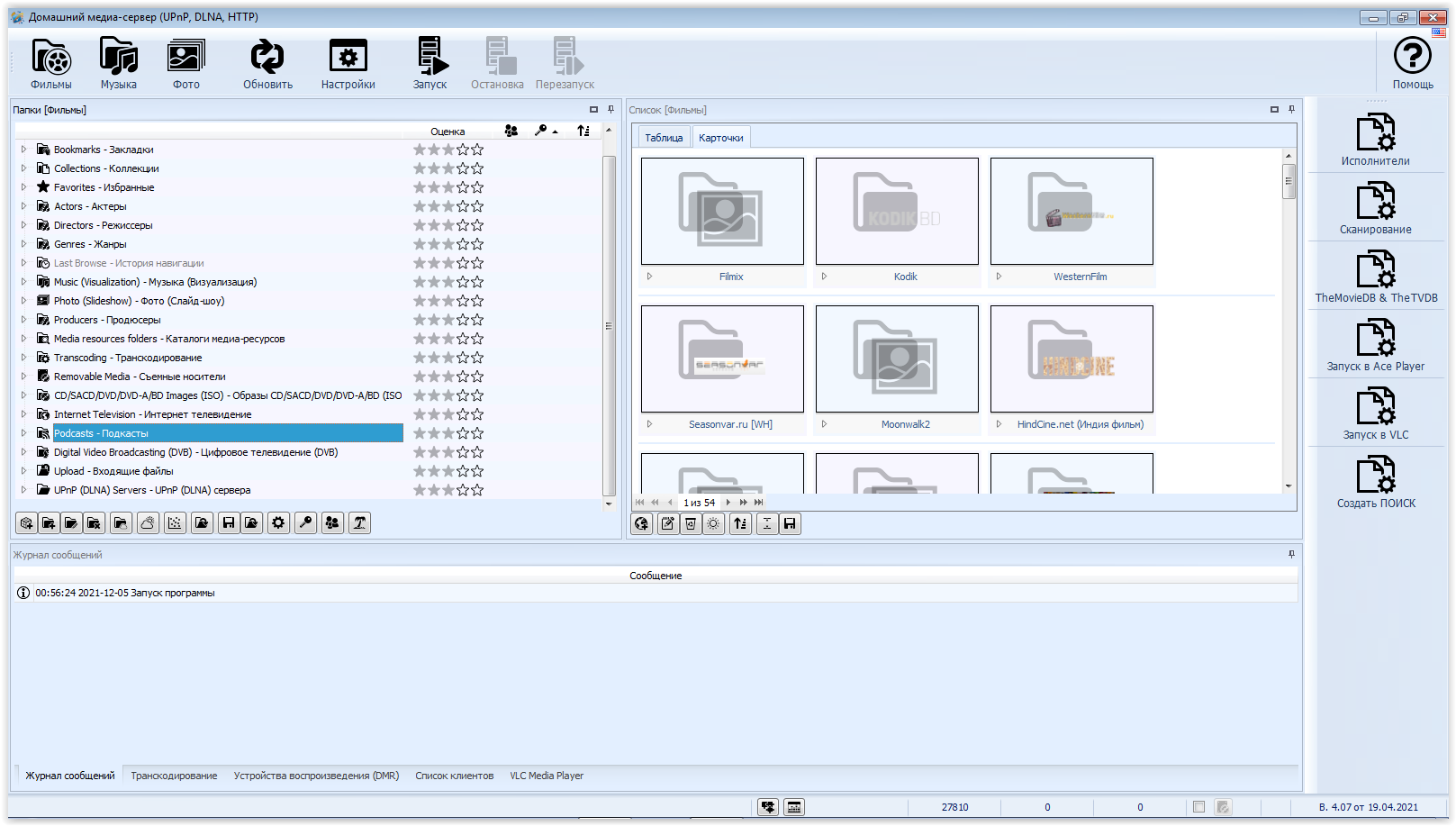Click the list panel vertical scrollbar thumb
The height and width of the screenshot is (826, 1456).
(x=1289, y=181)
